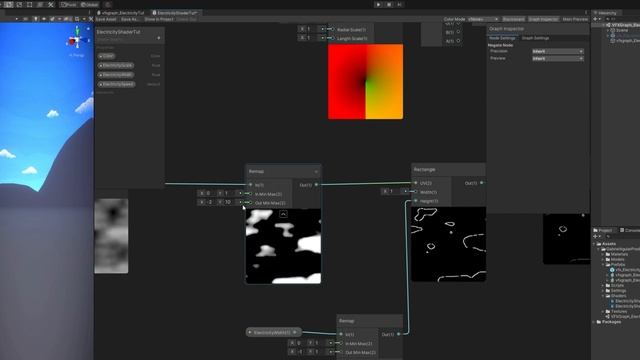640x360 pixels.
Task: Click the lower Remap node title
Action: pos(347,321)
